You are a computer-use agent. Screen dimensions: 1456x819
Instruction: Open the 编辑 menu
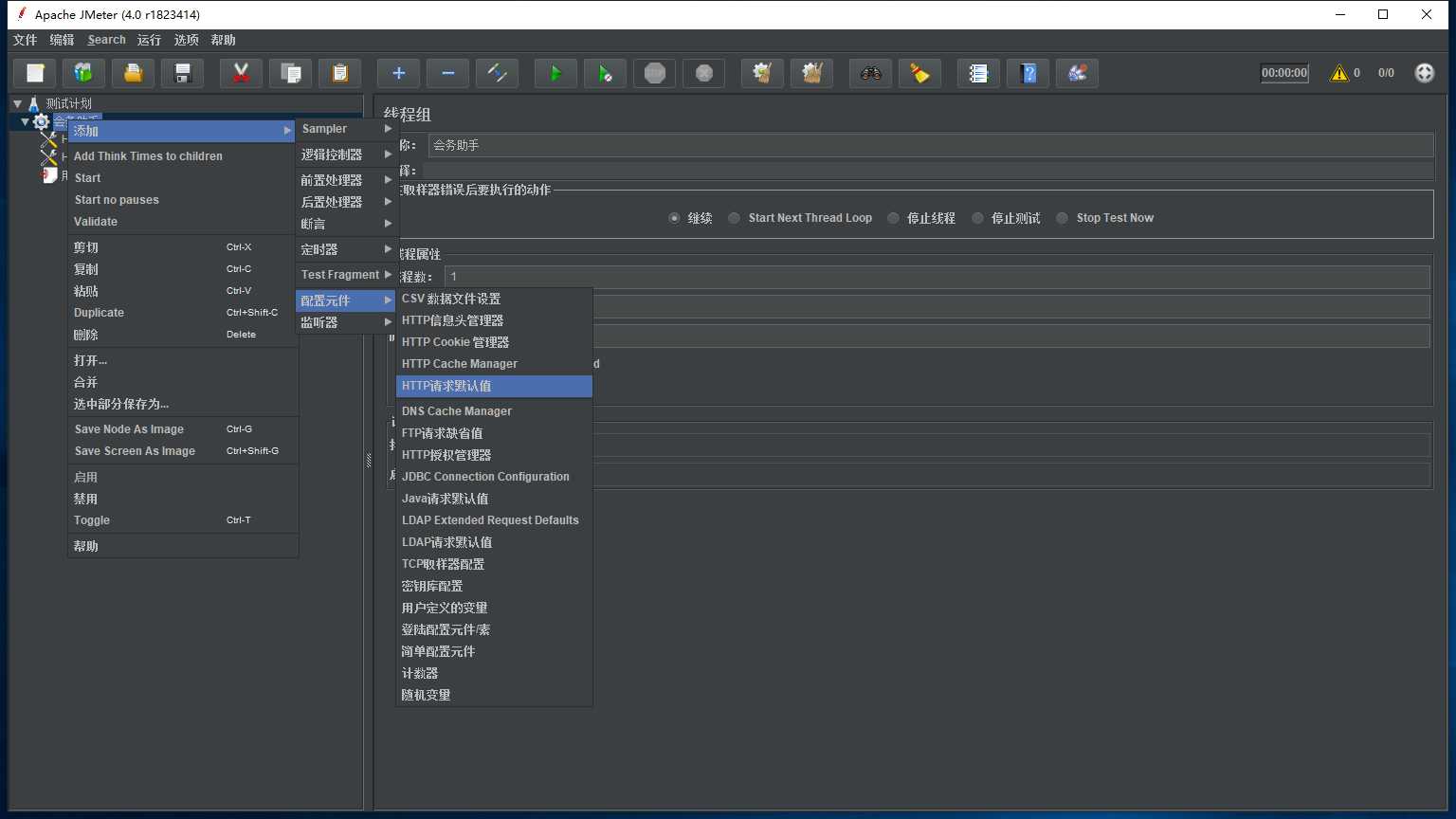tap(63, 40)
